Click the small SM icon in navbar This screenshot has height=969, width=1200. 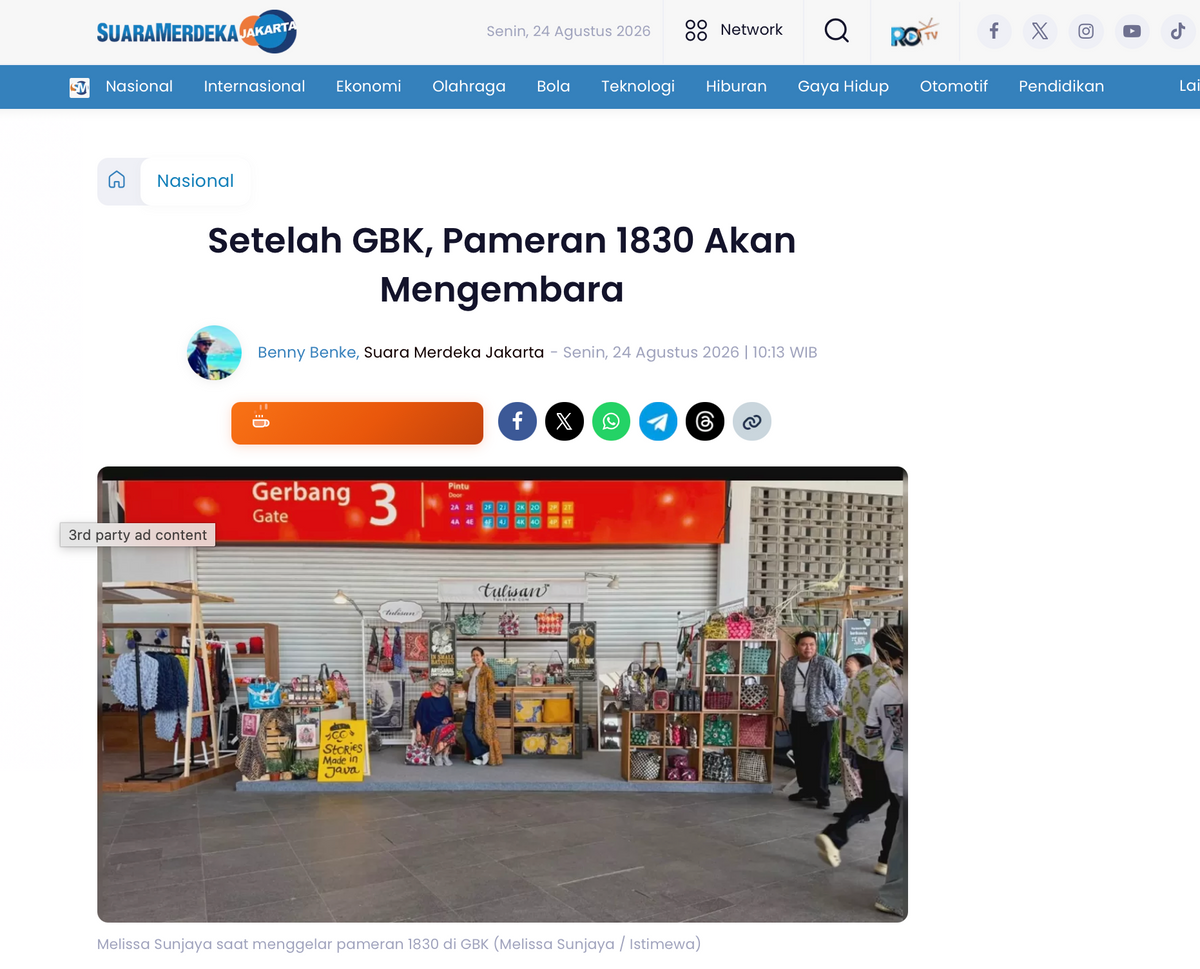tap(79, 87)
